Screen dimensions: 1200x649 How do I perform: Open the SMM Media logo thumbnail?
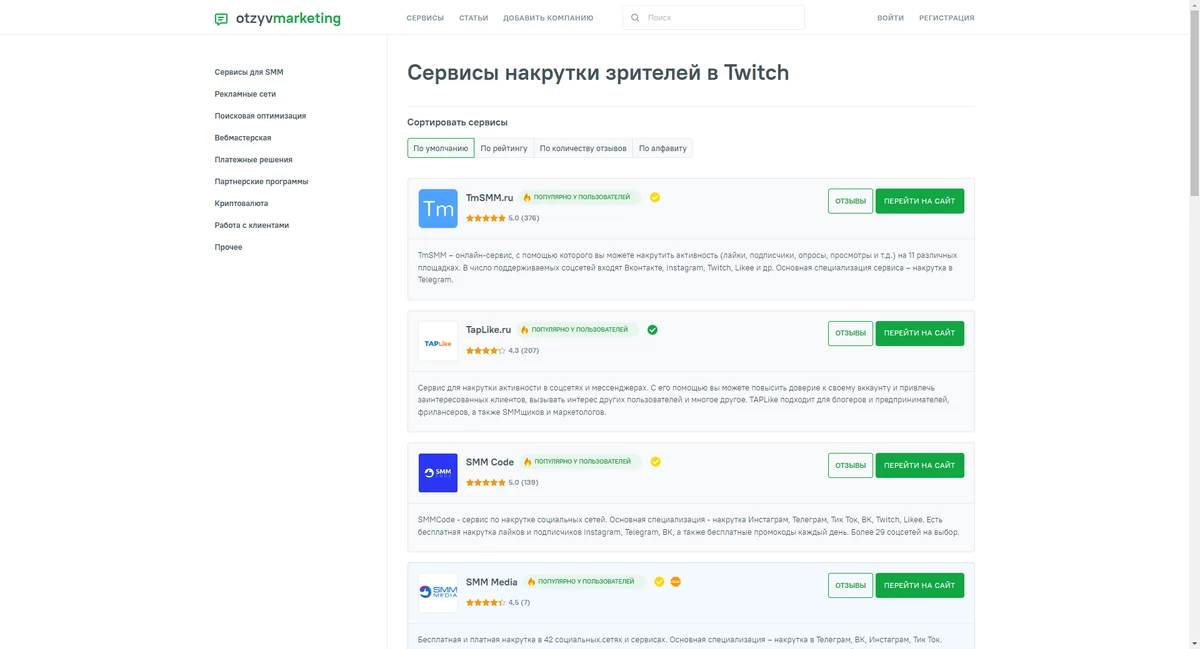pos(438,593)
